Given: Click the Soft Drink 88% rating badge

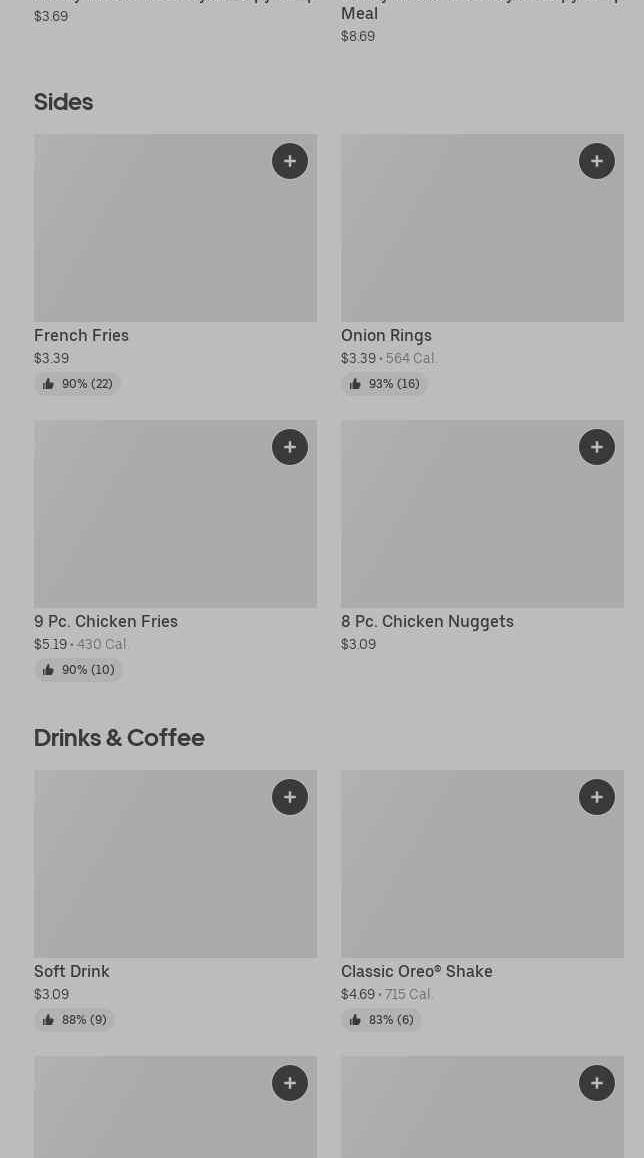Looking at the screenshot, I should (x=74, y=1020).
